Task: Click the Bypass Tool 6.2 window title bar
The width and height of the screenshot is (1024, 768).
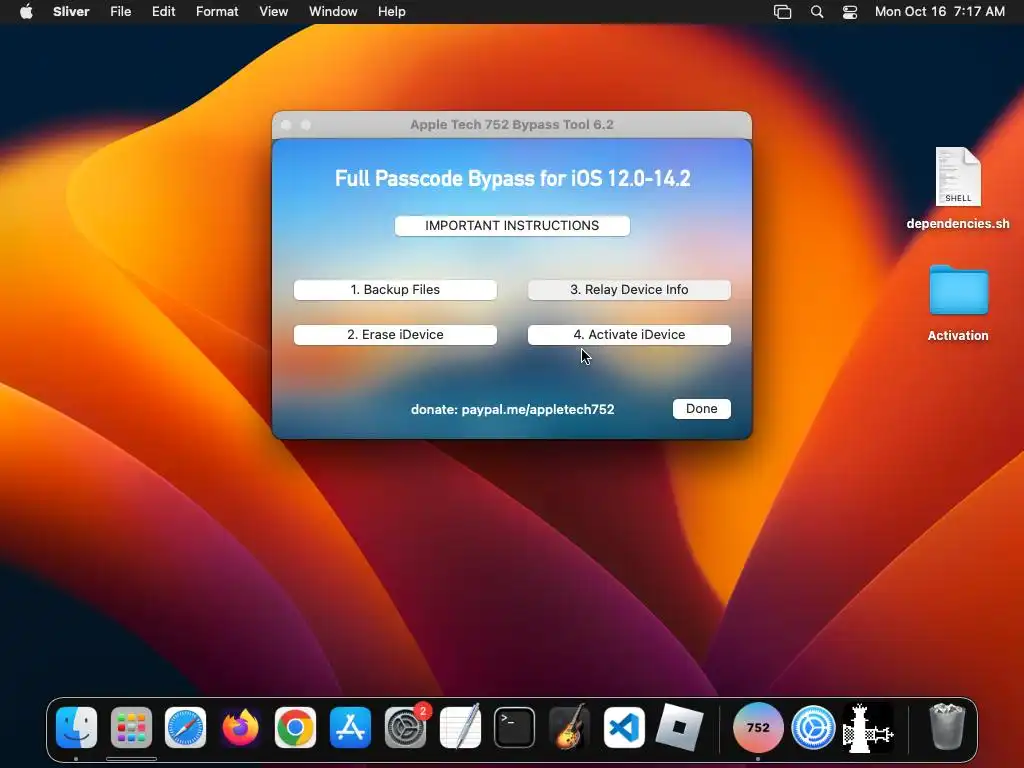Action: (512, 125)
